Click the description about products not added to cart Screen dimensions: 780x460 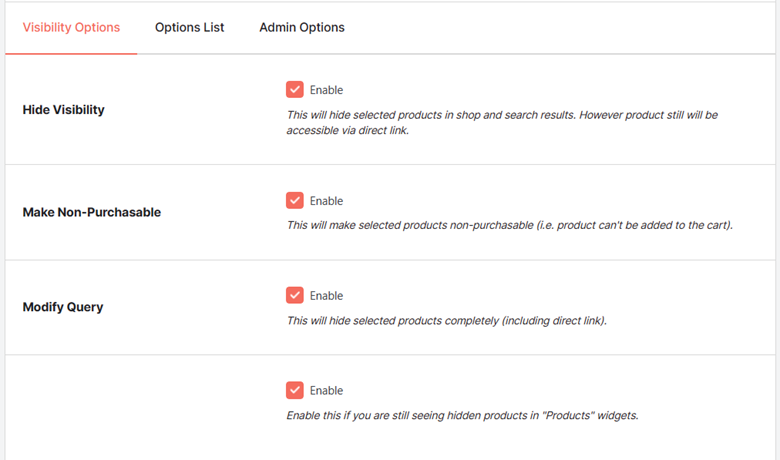(x=510, y=225)
